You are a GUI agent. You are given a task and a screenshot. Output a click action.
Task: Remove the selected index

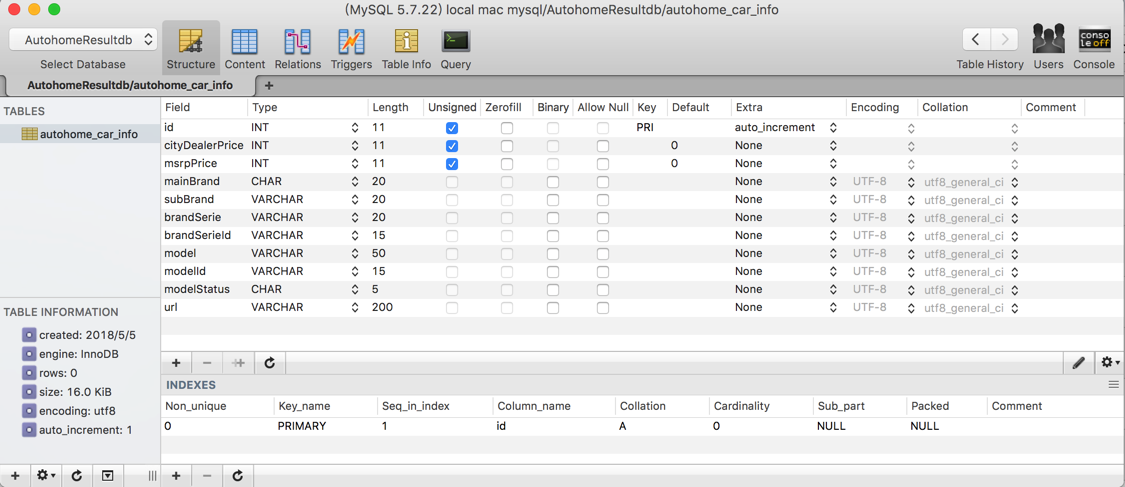pos(207,476)
